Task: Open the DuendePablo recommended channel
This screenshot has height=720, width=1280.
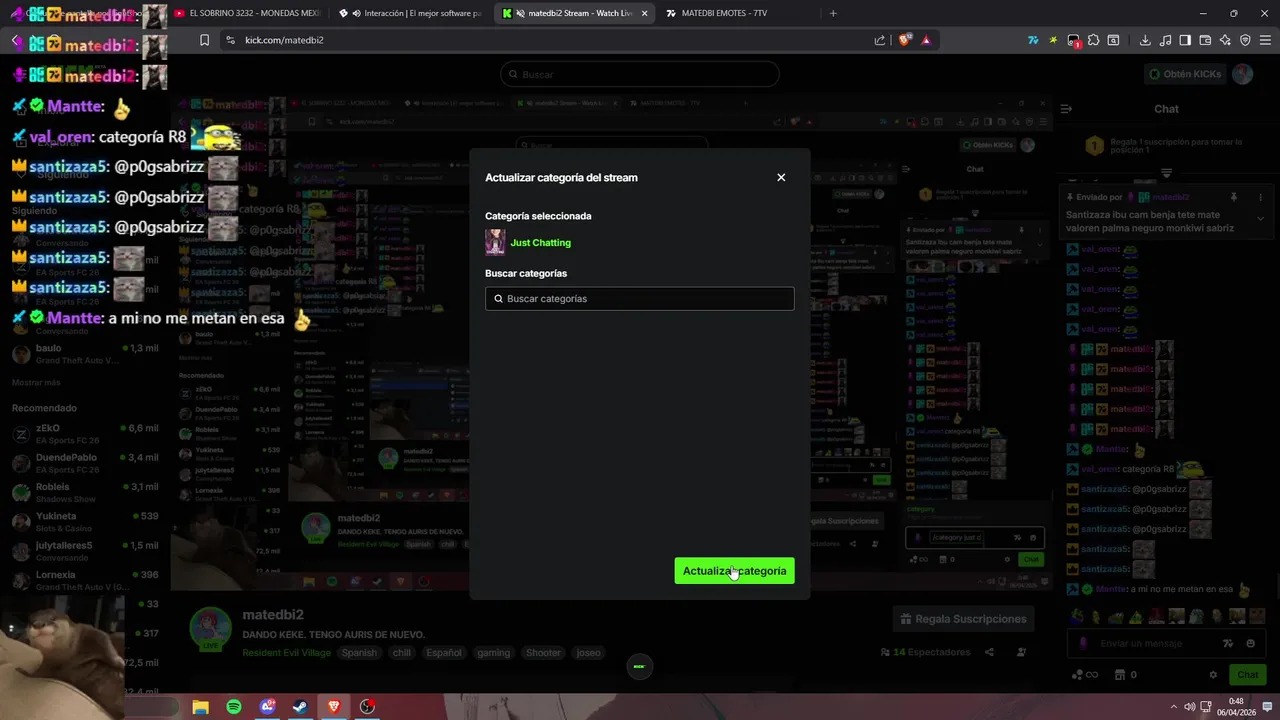Action: point(84,463)
